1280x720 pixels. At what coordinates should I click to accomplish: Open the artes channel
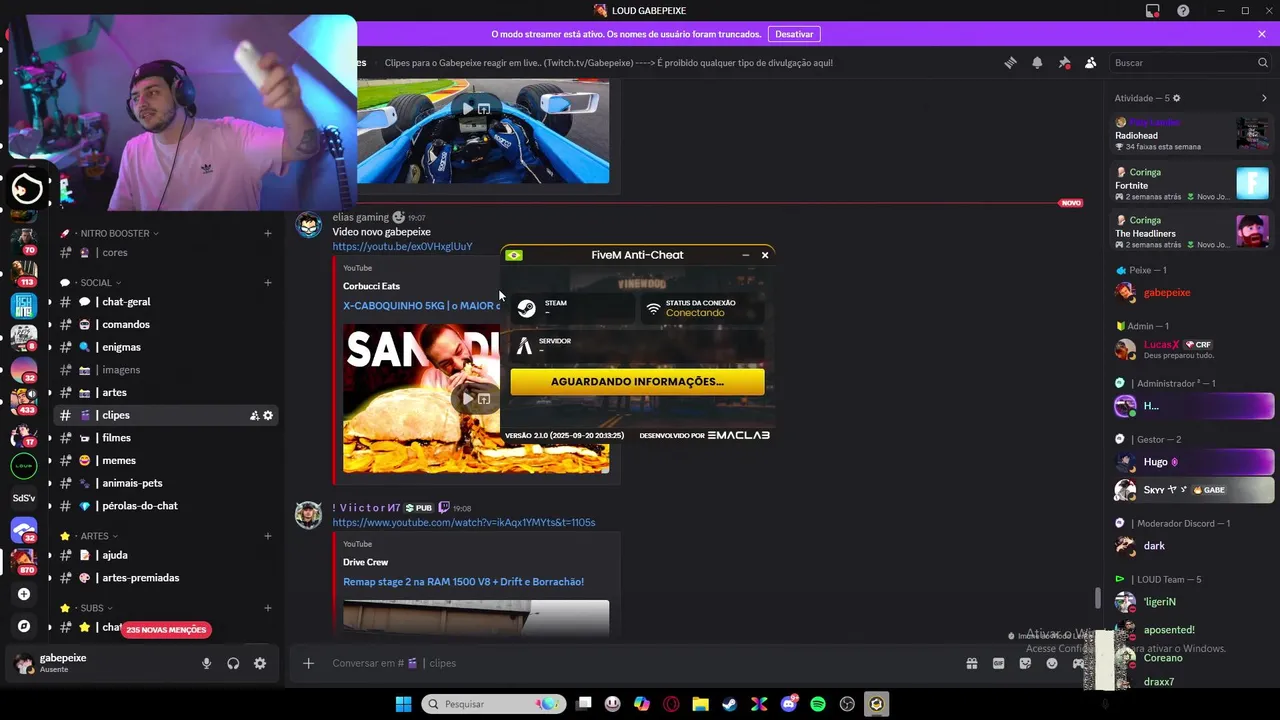coord(165,393)
